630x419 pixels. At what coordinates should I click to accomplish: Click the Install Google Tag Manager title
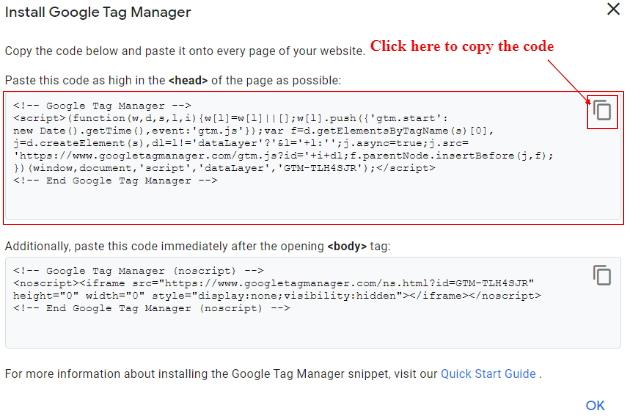(x=98, y=12)
